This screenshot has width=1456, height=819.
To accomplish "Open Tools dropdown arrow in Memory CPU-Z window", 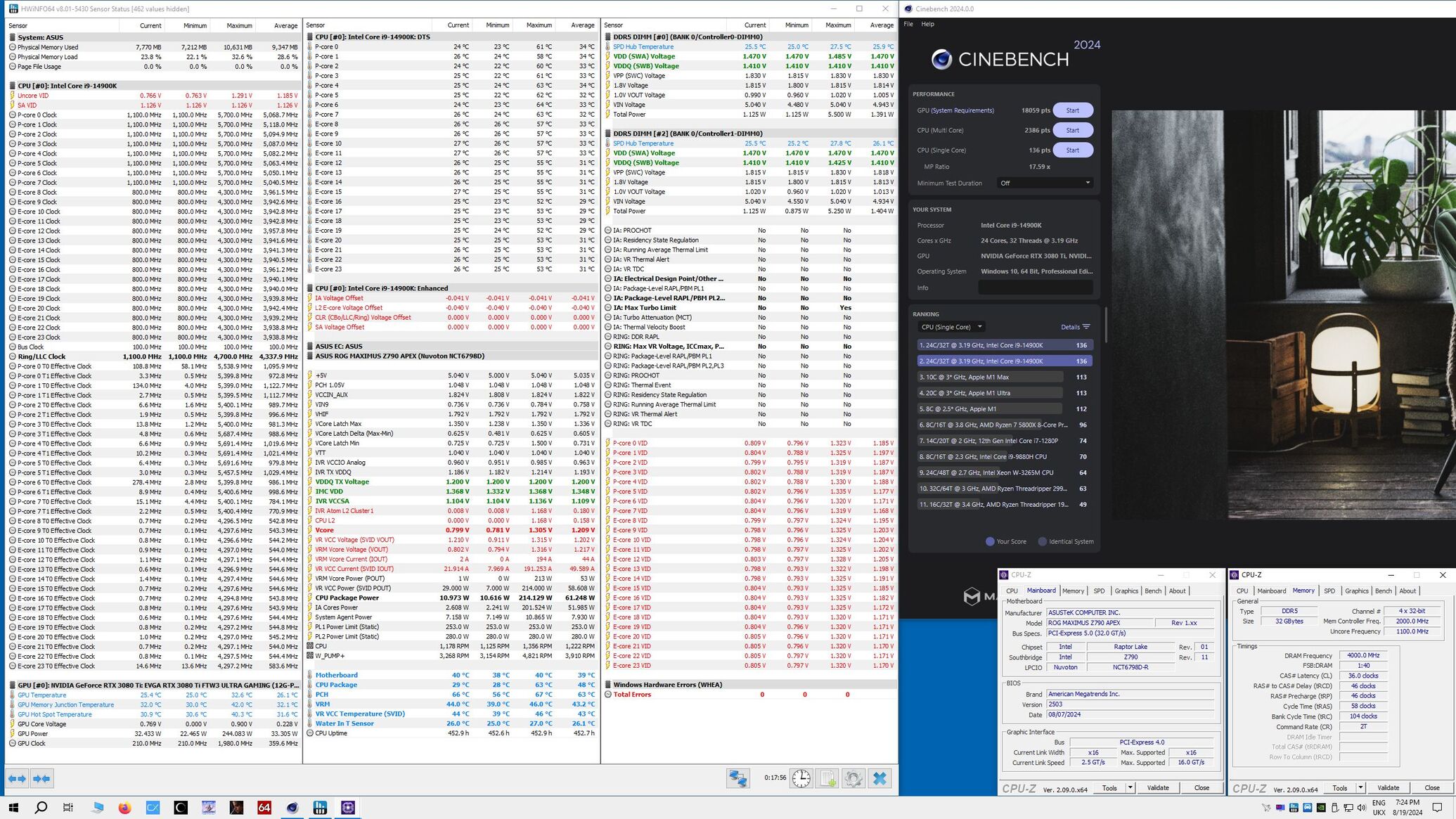I will pyautogui.click(x=1360, y=788).
